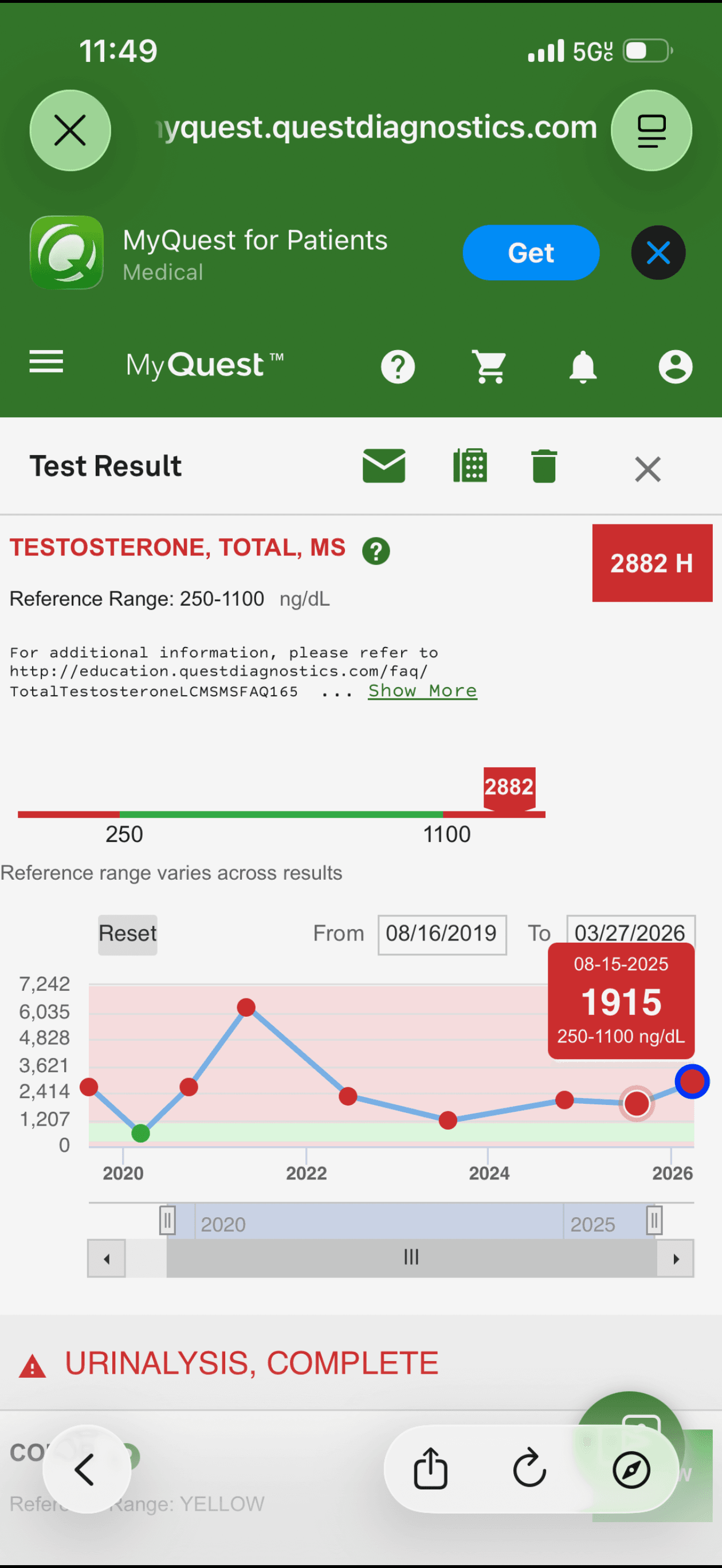Click the left arrow on chart scrollbar

coord(107,1258)
